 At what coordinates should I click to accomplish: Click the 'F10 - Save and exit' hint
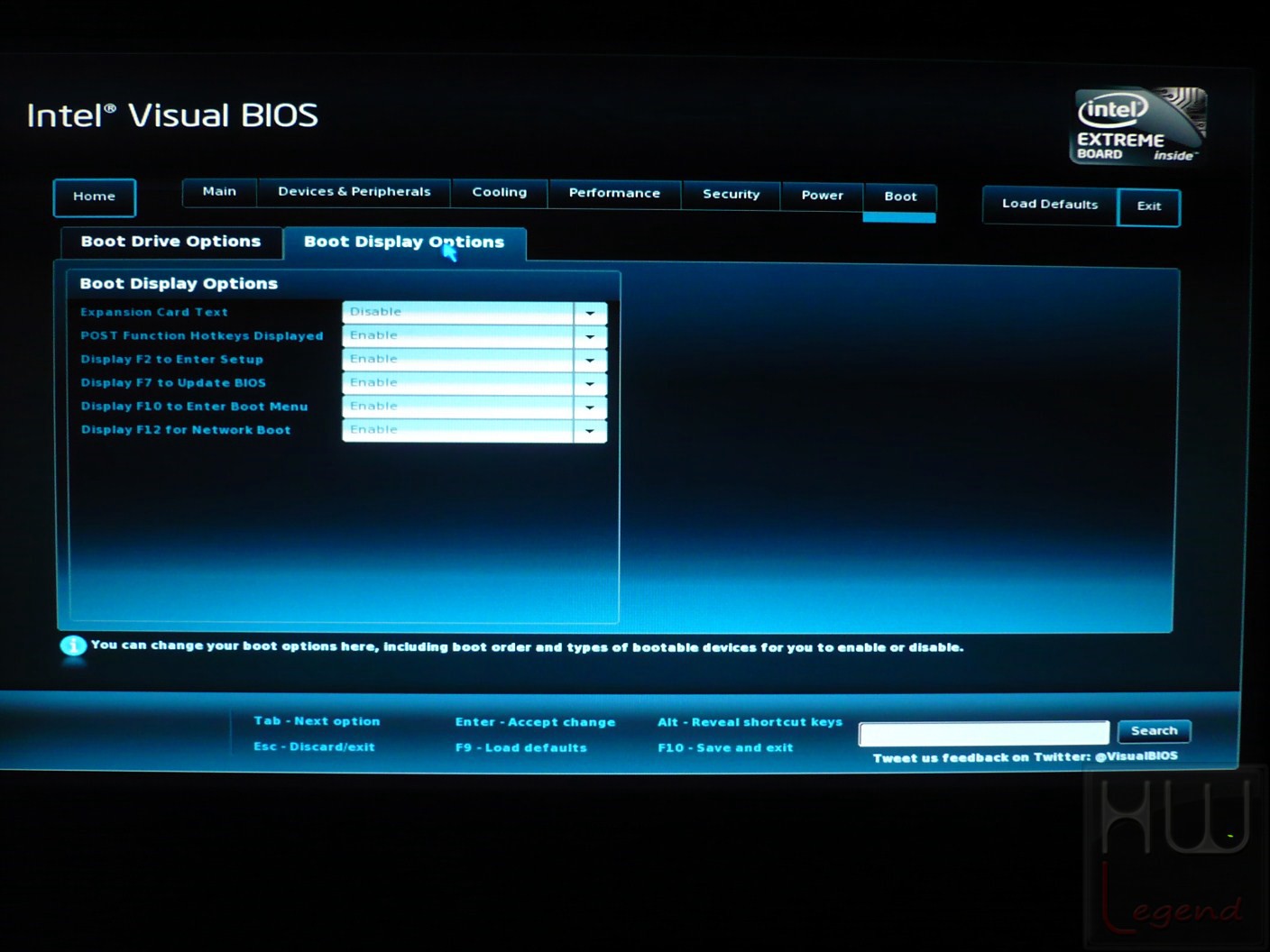tap(726, 747)
